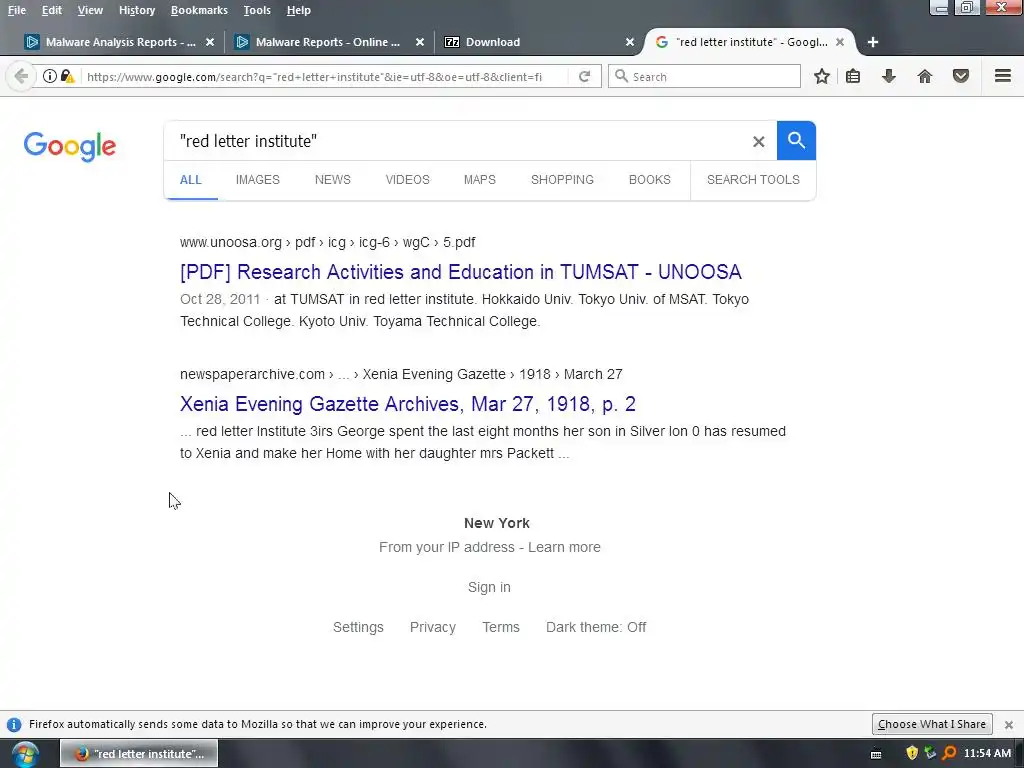Click the 11:54 AM taskbar clock

tap(987, 753)
